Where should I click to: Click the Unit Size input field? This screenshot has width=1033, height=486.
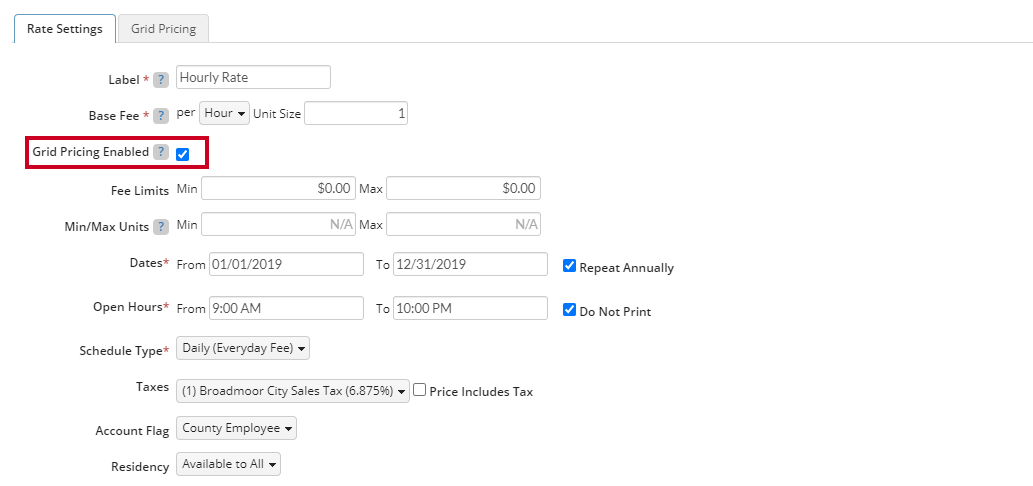356,113
